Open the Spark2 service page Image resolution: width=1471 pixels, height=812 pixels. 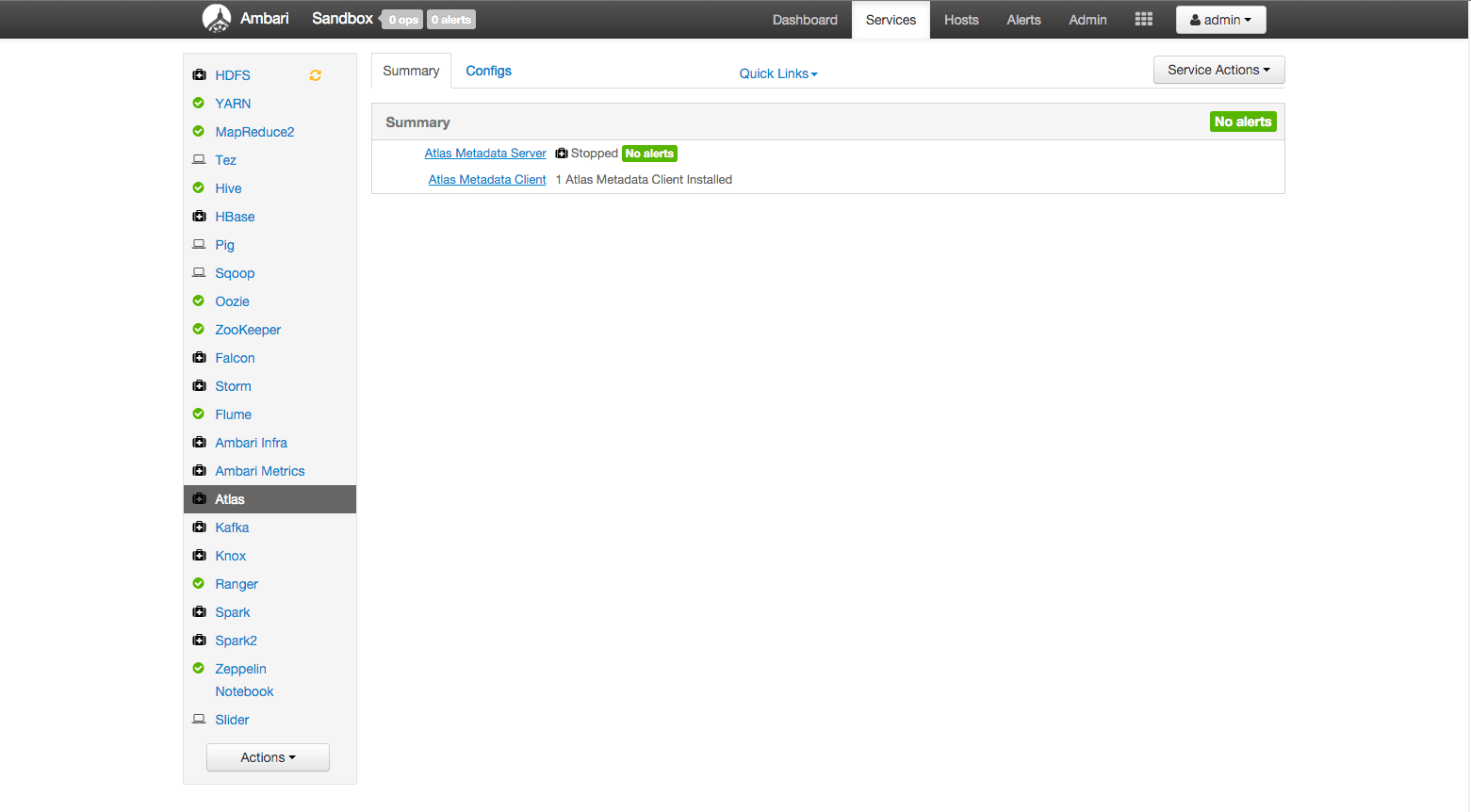tap(236, 641)
